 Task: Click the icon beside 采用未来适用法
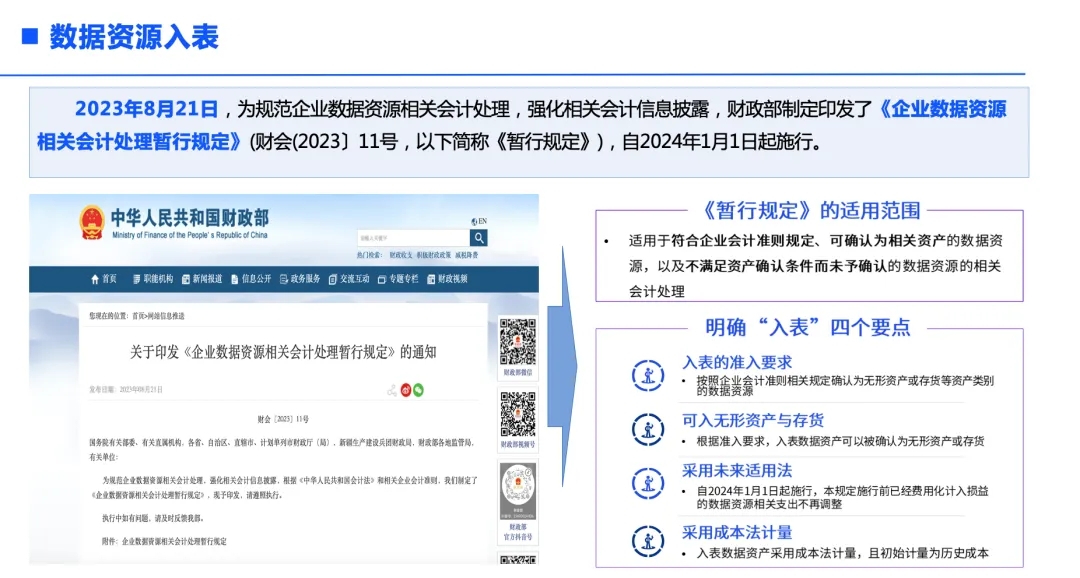click(647, 484)
